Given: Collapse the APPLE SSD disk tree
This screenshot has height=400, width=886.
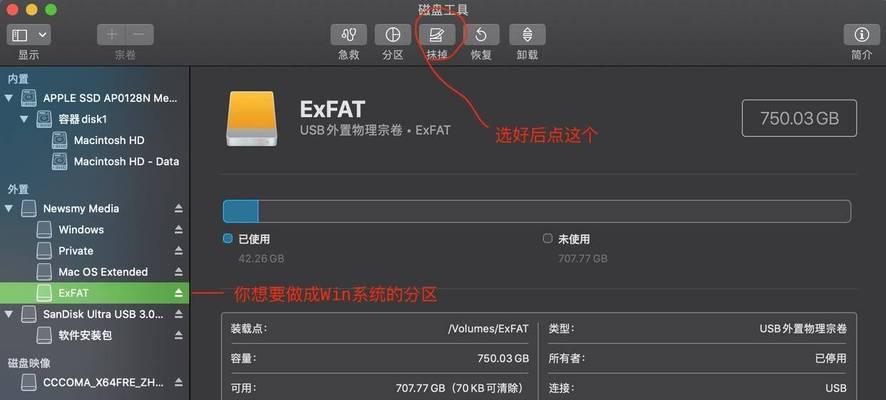Looking at the screenshot, I should (8, 98).
